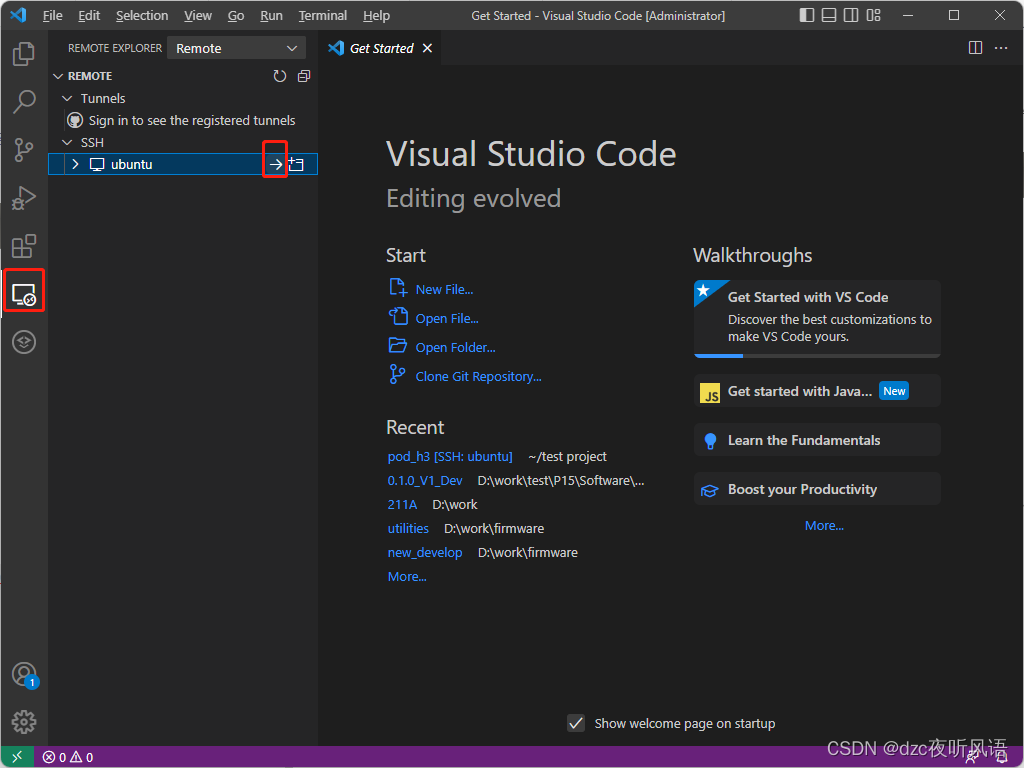1024x768 pixels.
Task: Open the Explorer view in the activity bar
Action: [x=23, y=54]
